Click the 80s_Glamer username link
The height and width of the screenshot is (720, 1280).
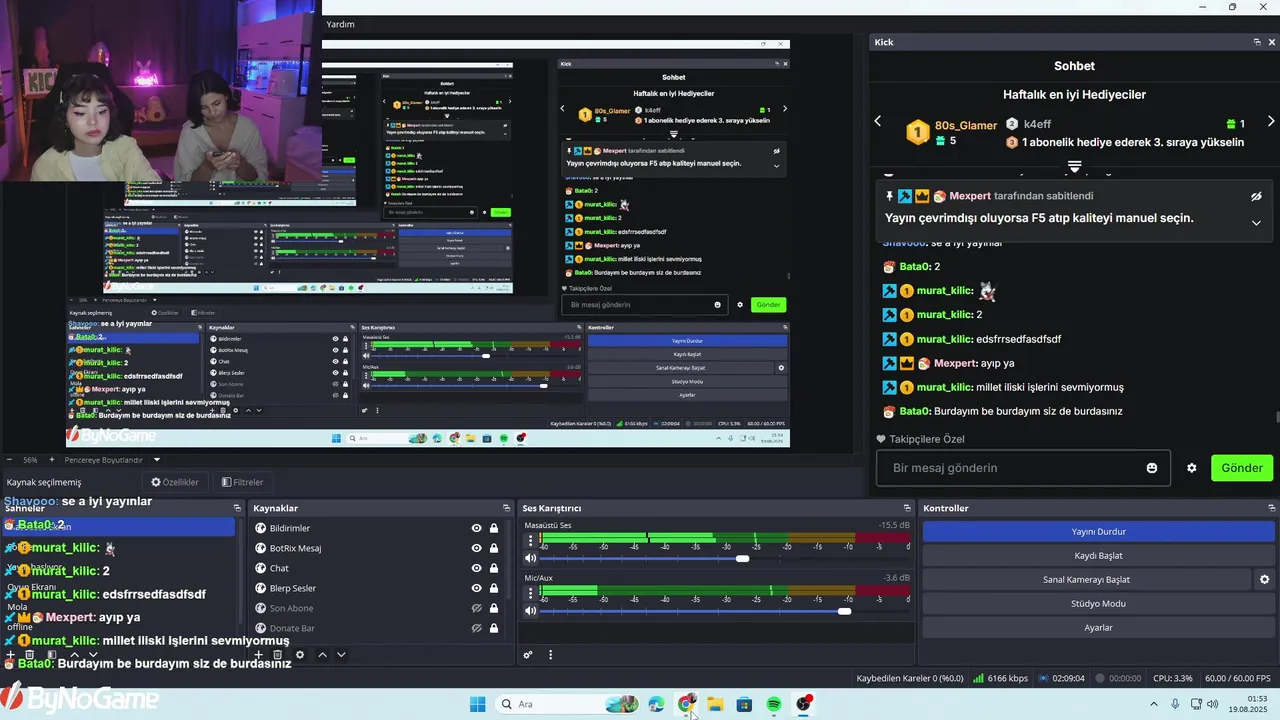[966, 125]
